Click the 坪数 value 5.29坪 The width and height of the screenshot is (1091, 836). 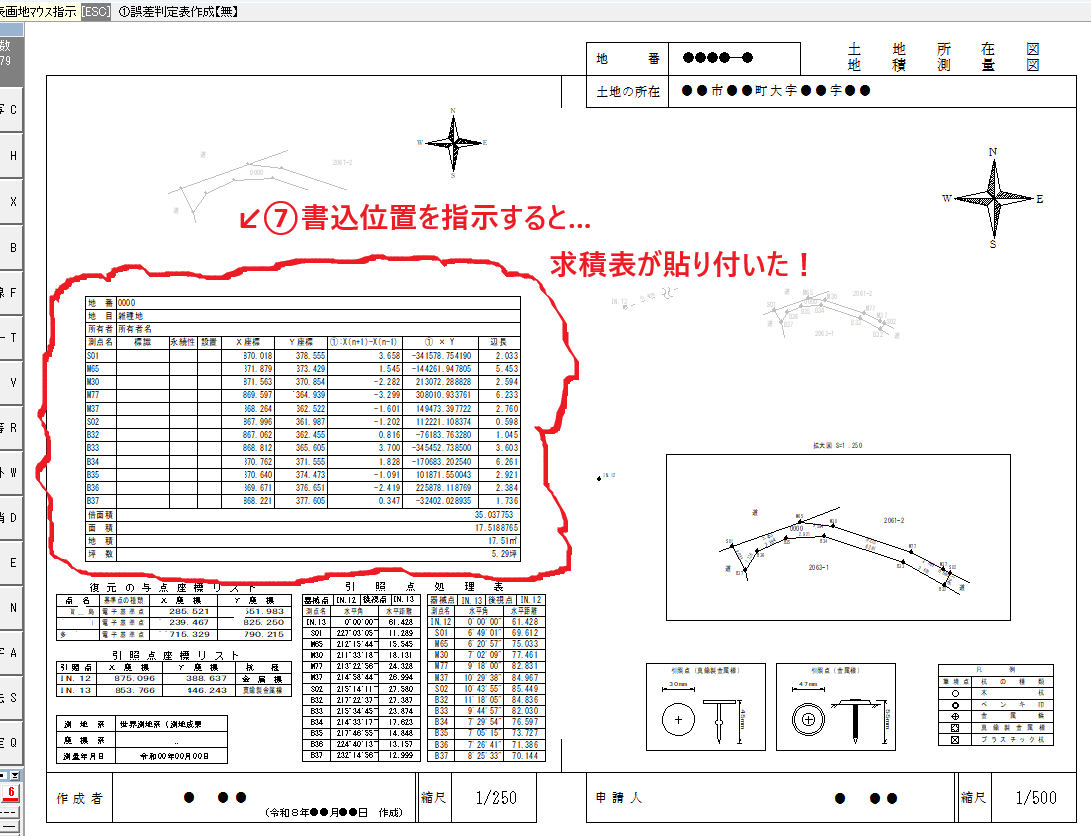(504, 554)
